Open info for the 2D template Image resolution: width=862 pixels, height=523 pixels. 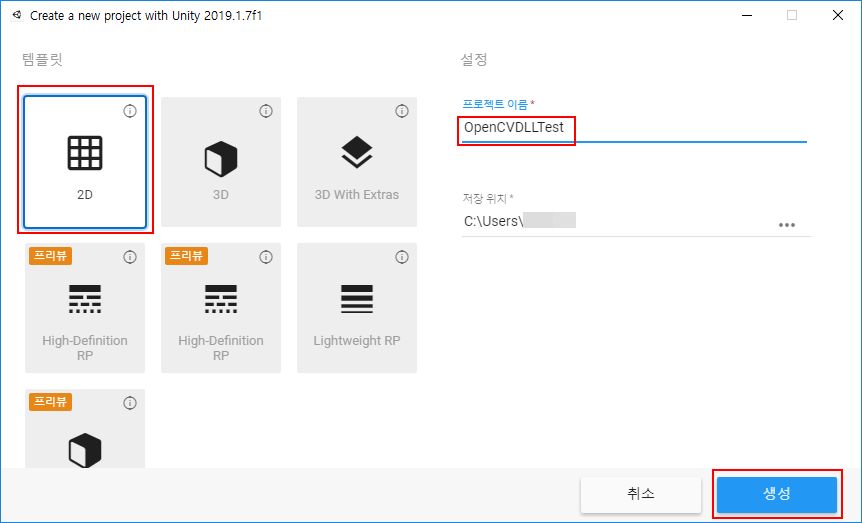[130, 111]
